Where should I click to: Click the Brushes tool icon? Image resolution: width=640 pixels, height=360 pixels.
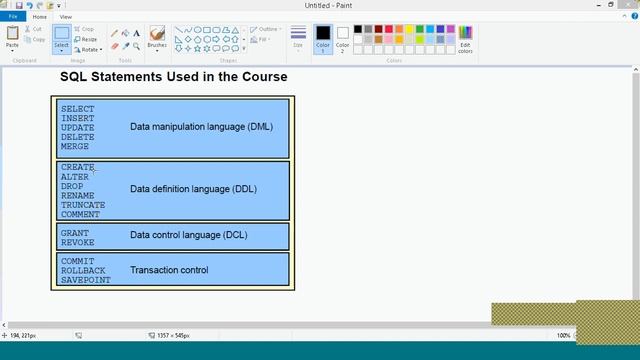click(x=157, y=33)
